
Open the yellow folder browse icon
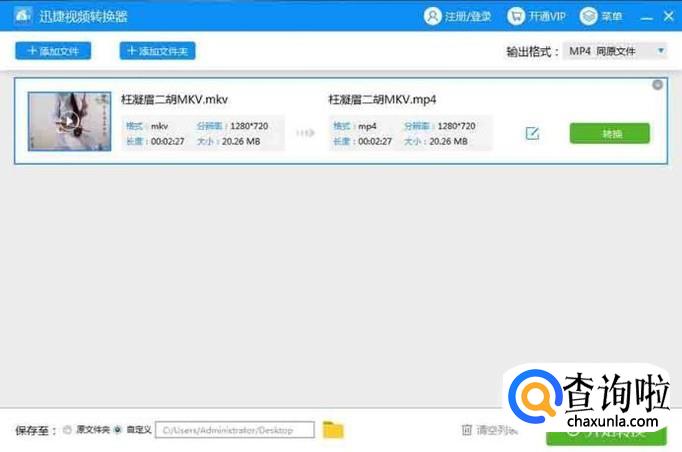tap(333, 430)
